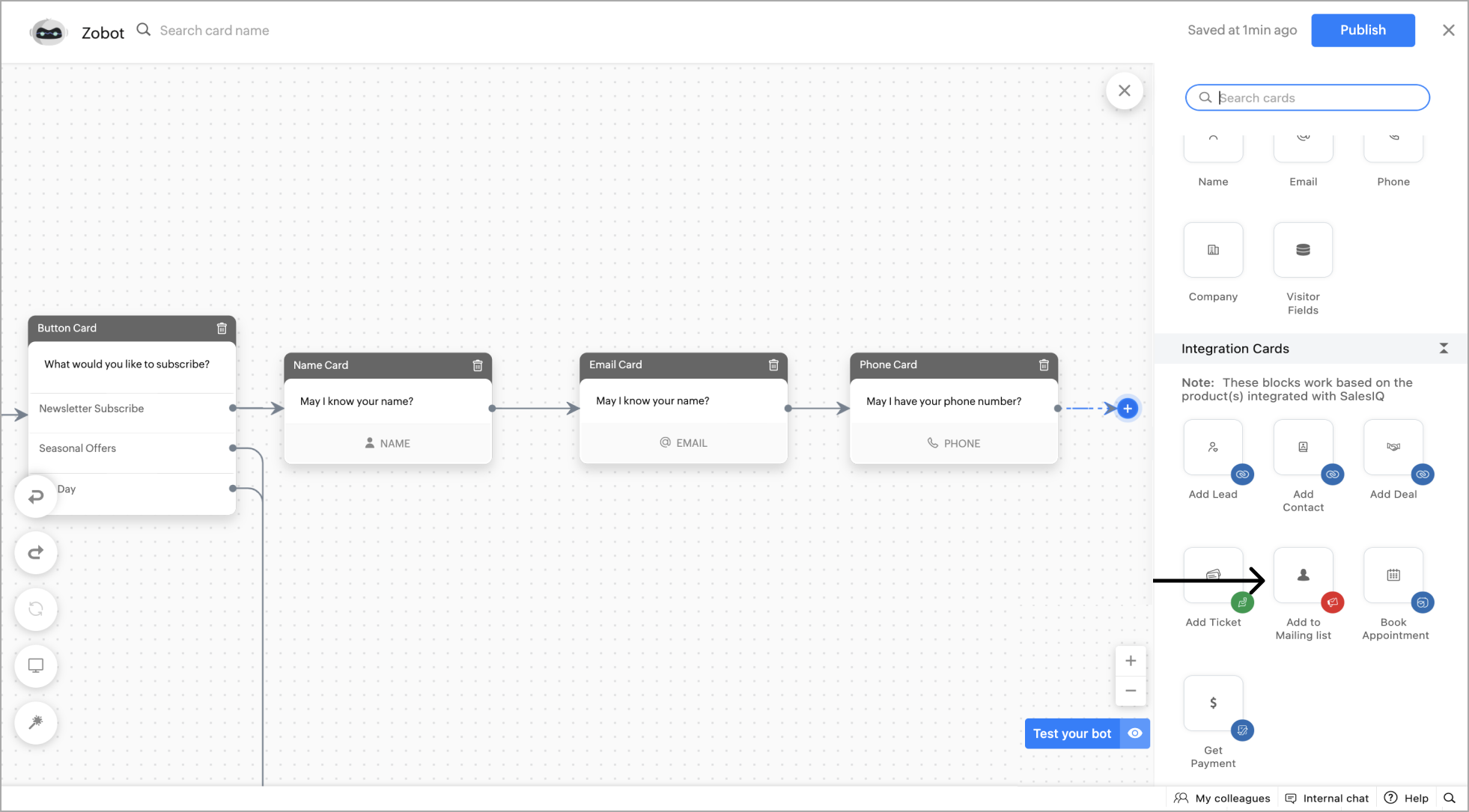The image size is (1469, 812).
Task: Click the undo arrow button
Action: (x=36, y=496)
